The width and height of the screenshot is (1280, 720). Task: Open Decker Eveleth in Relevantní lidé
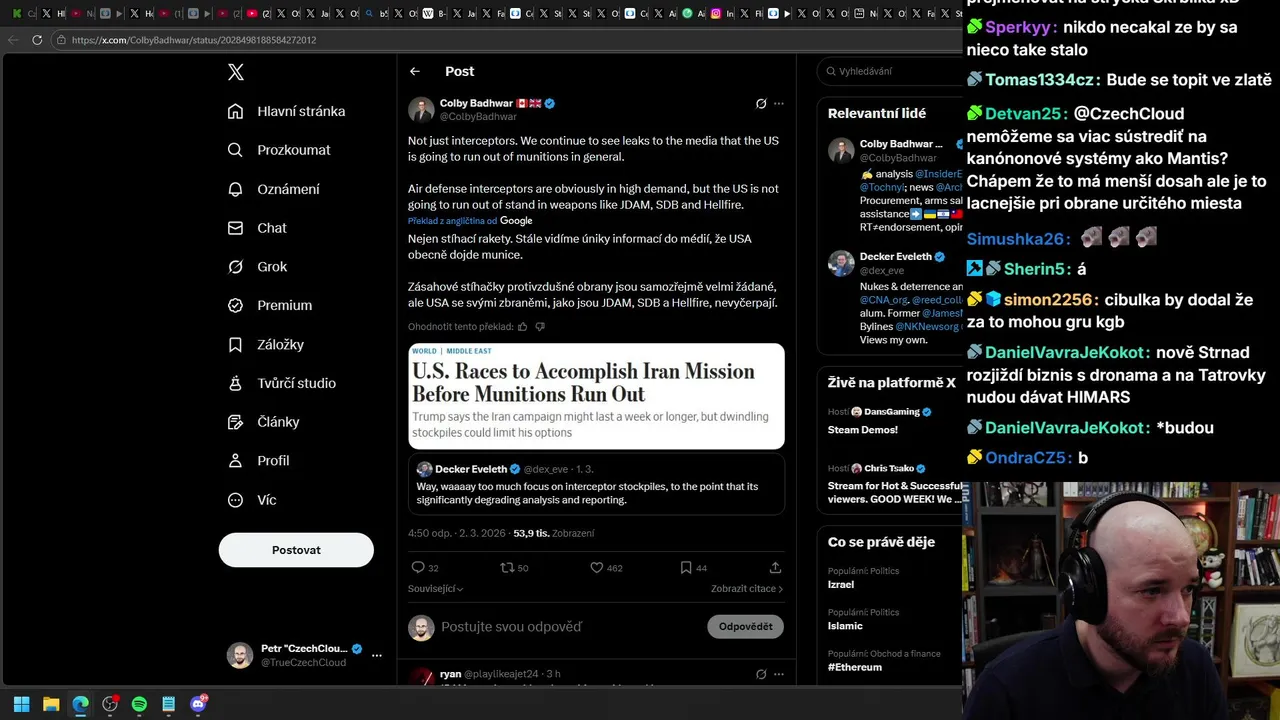(x=896, y=257)
